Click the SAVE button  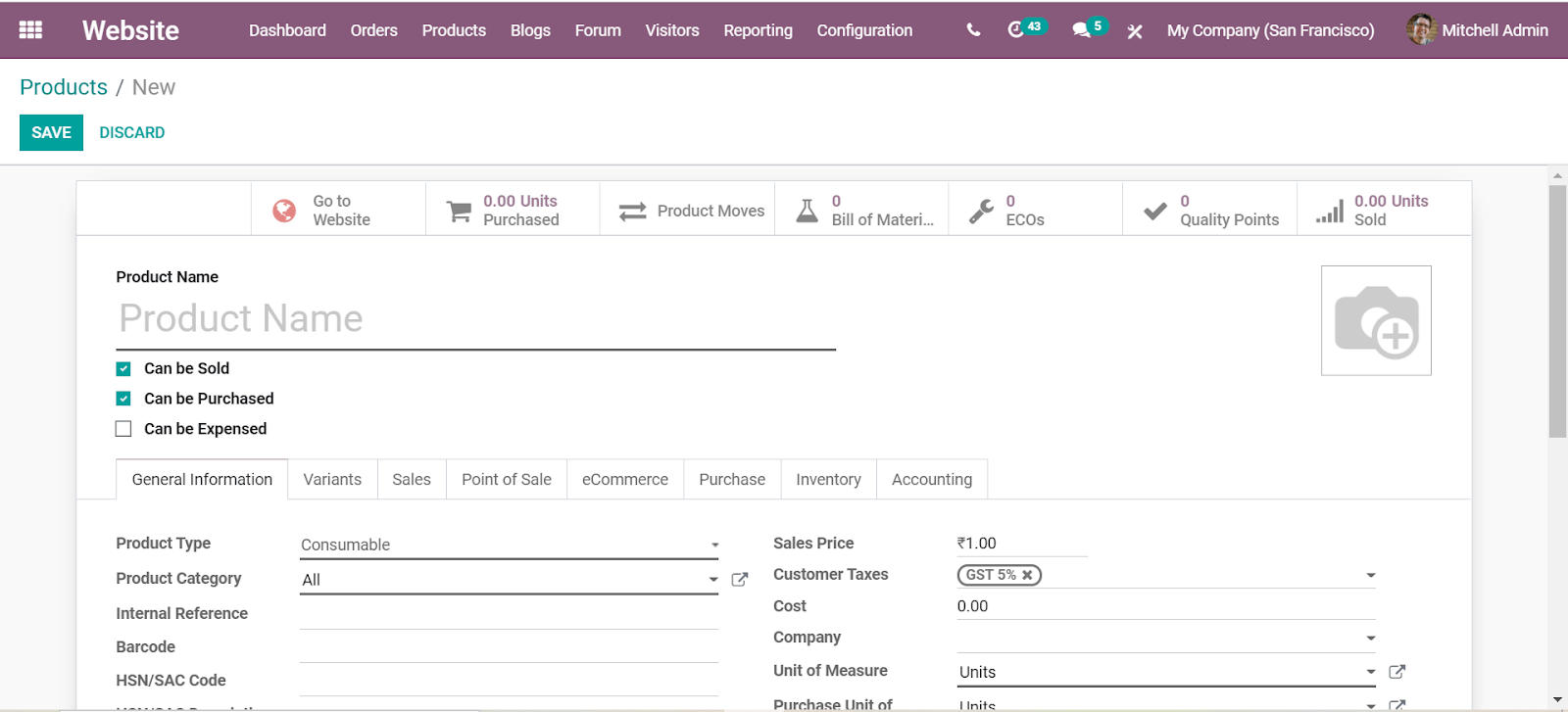tap(51, 132)
